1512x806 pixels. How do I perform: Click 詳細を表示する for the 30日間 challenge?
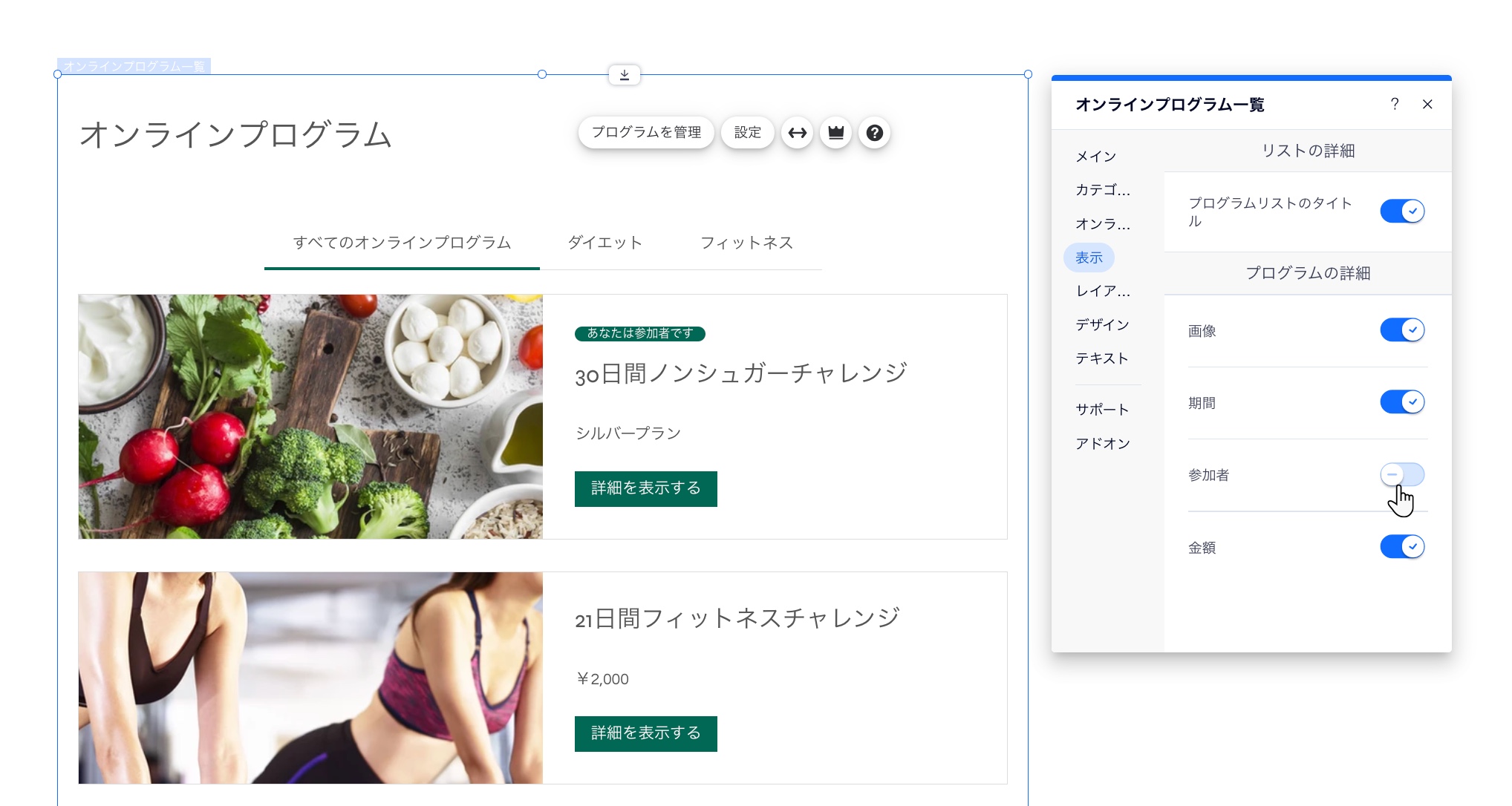click(645, 488)
